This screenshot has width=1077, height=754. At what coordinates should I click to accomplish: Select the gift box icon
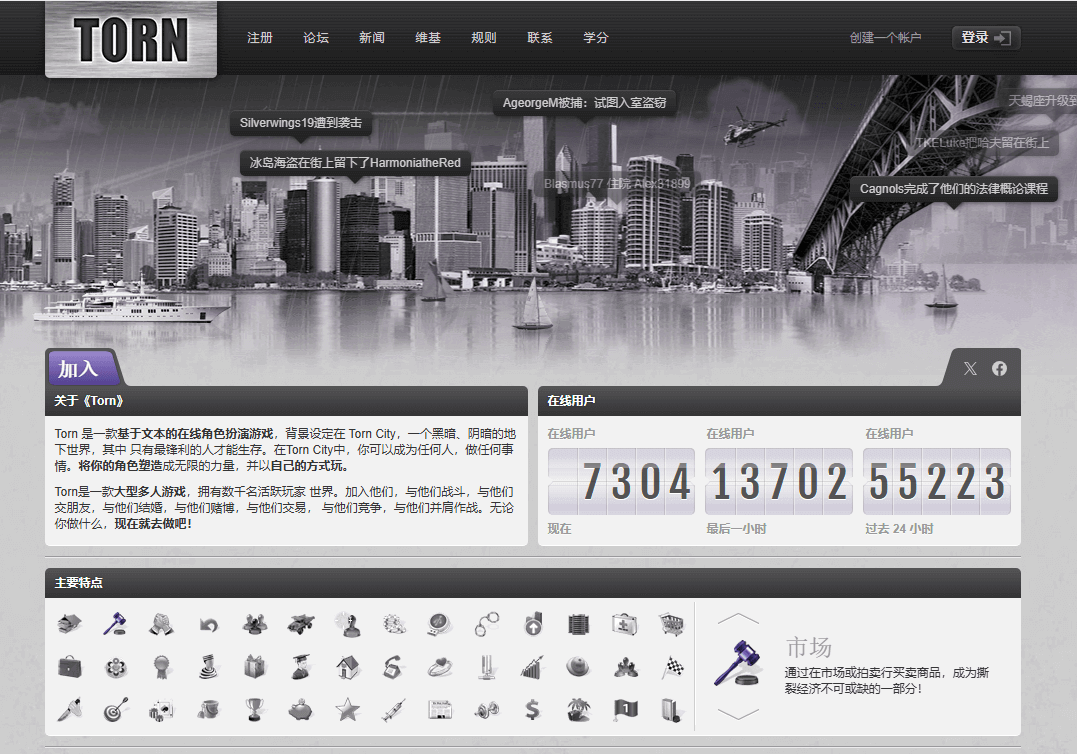pyautogui.click(x=254, y=667)
